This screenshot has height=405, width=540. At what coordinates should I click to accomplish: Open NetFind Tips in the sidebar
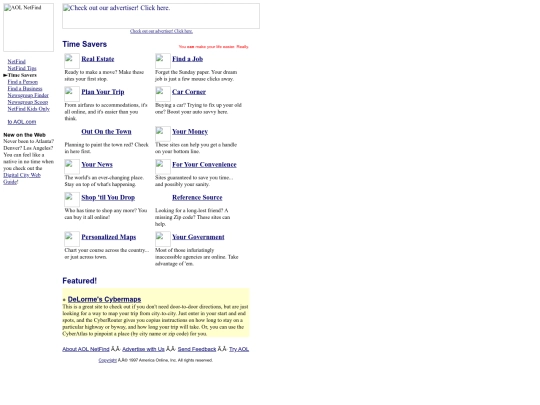pyautogui.click(x=22, y=68)
